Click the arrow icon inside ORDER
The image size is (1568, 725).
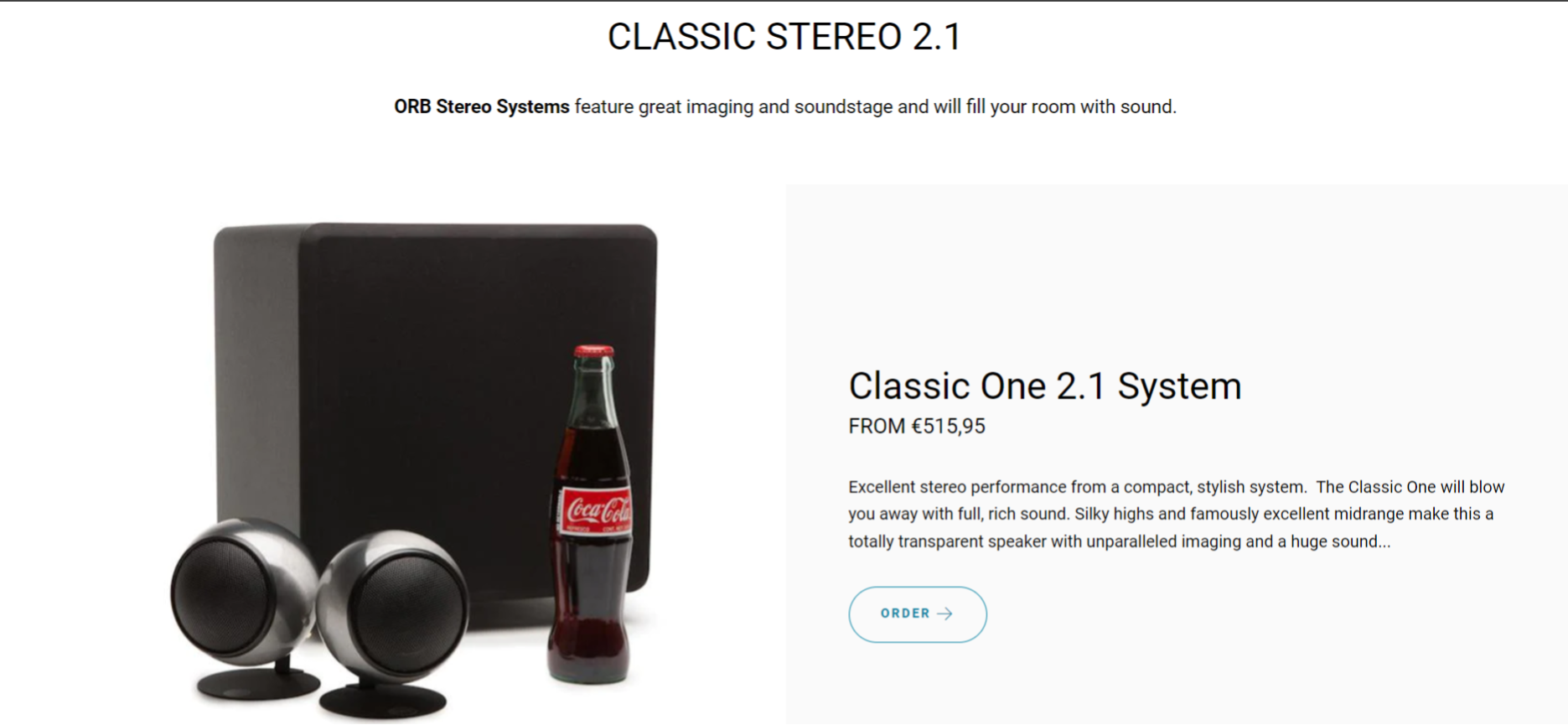945,614
